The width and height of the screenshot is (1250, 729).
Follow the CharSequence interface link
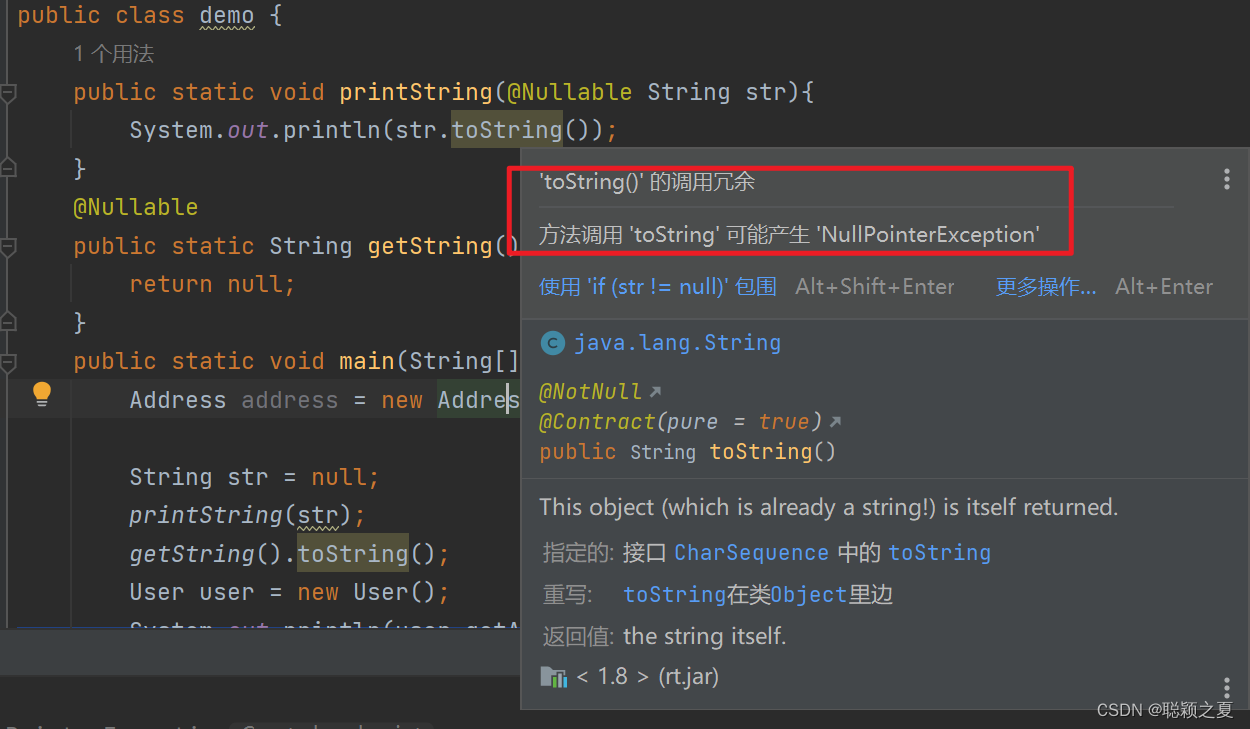pyautogui.click(x=751, y=552)
